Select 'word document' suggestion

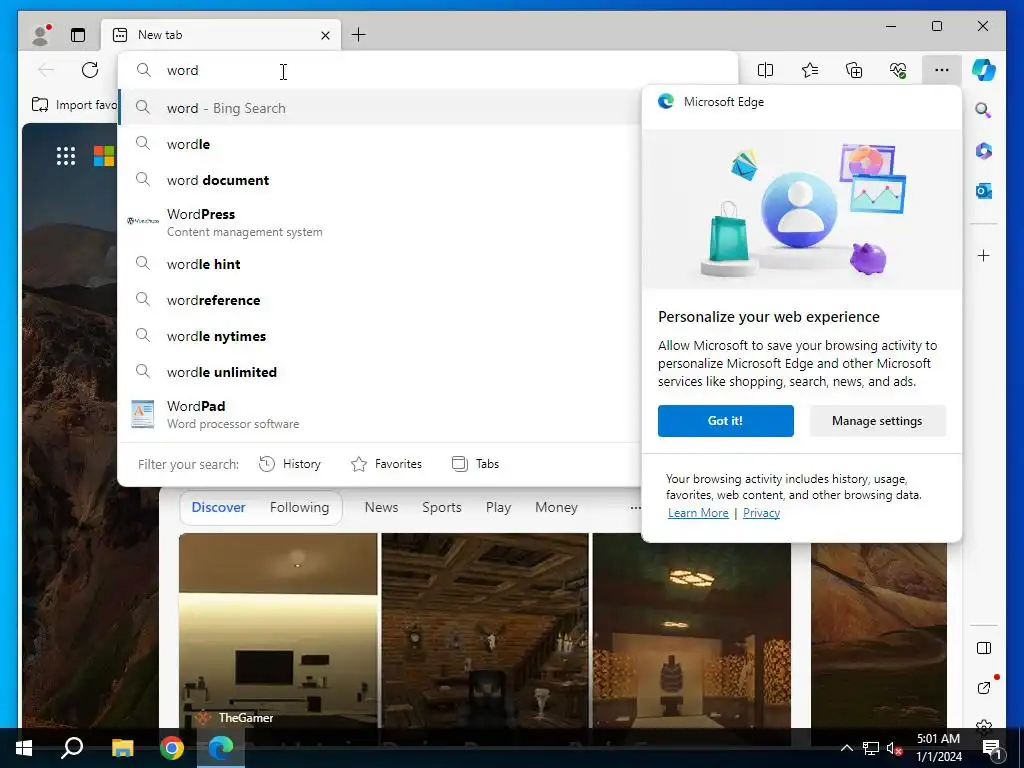(379, 180)
